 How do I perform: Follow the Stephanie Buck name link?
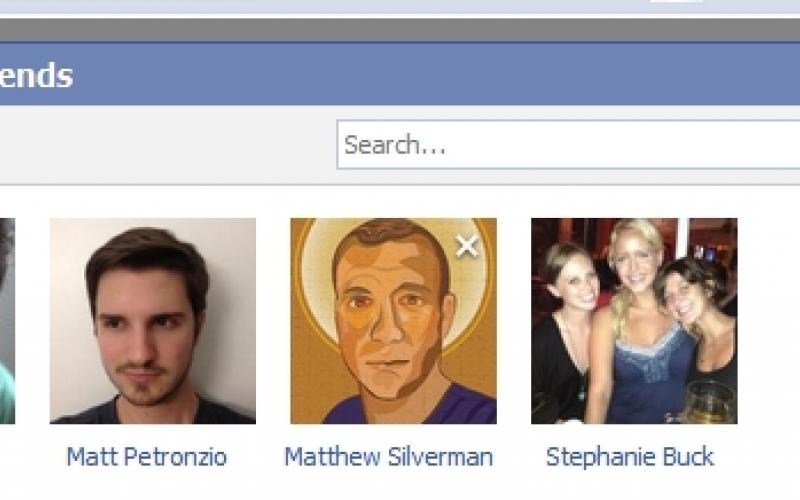[x=630, y=457]
